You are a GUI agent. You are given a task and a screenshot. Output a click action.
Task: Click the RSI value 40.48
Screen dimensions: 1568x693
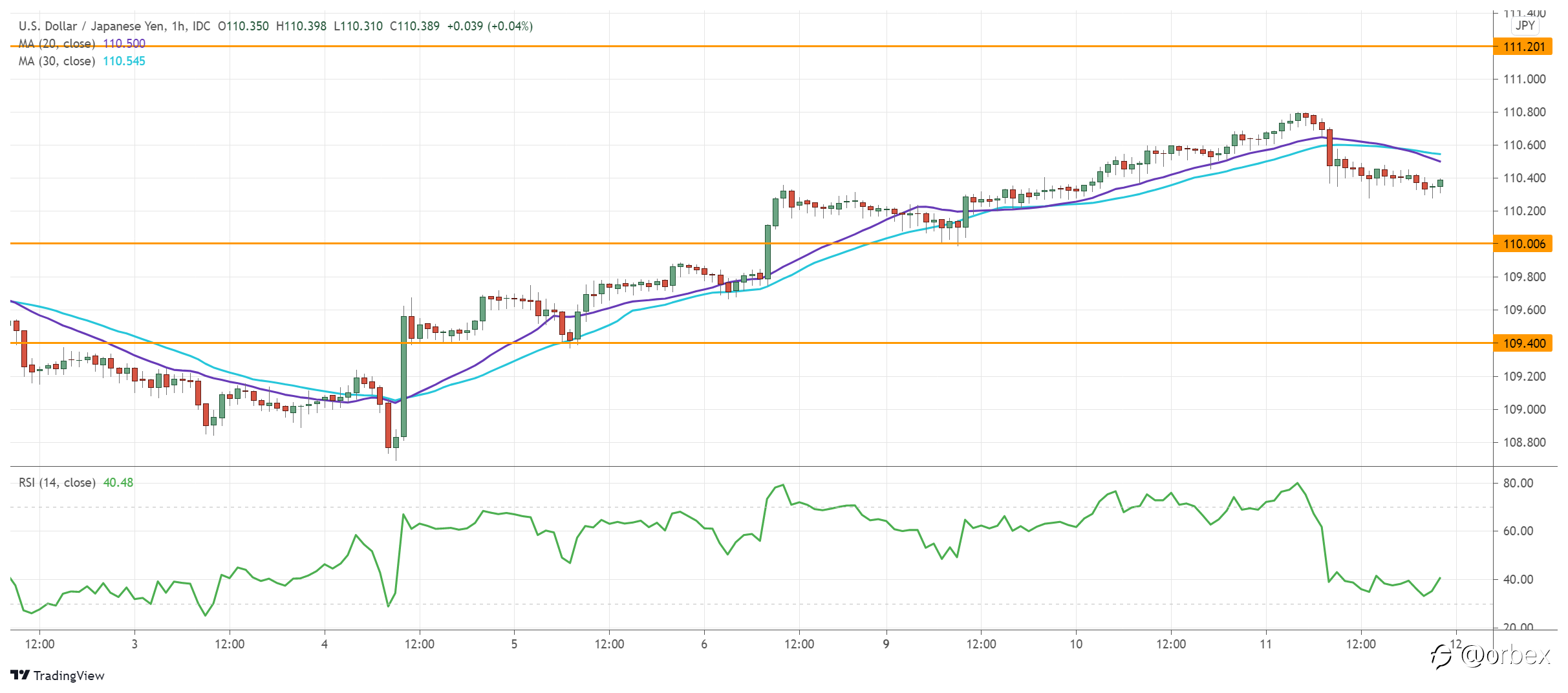[118, 482]
